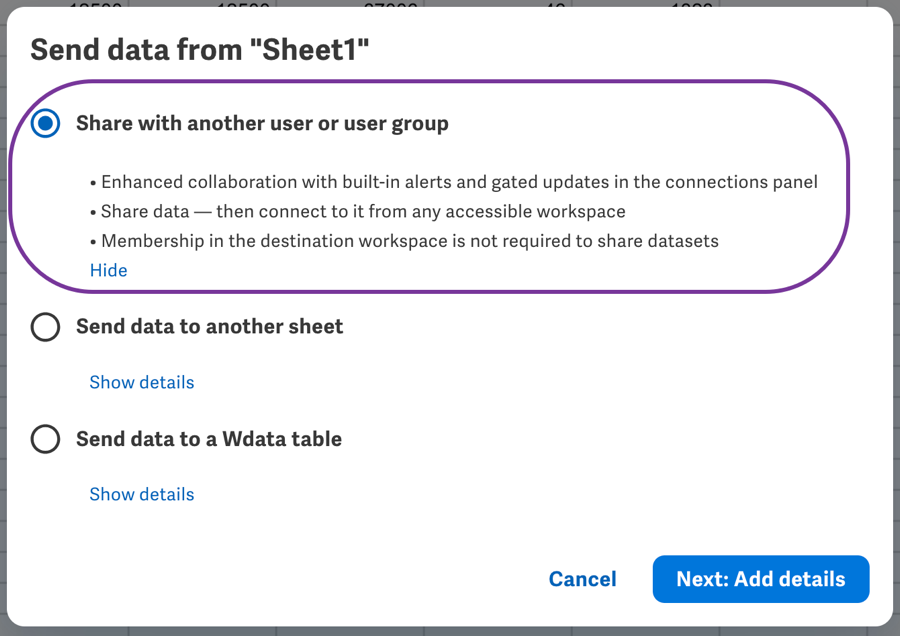Click the "Send data from Sheet1" dialog heading
The image size is (900, 636).
click(200, 49)
